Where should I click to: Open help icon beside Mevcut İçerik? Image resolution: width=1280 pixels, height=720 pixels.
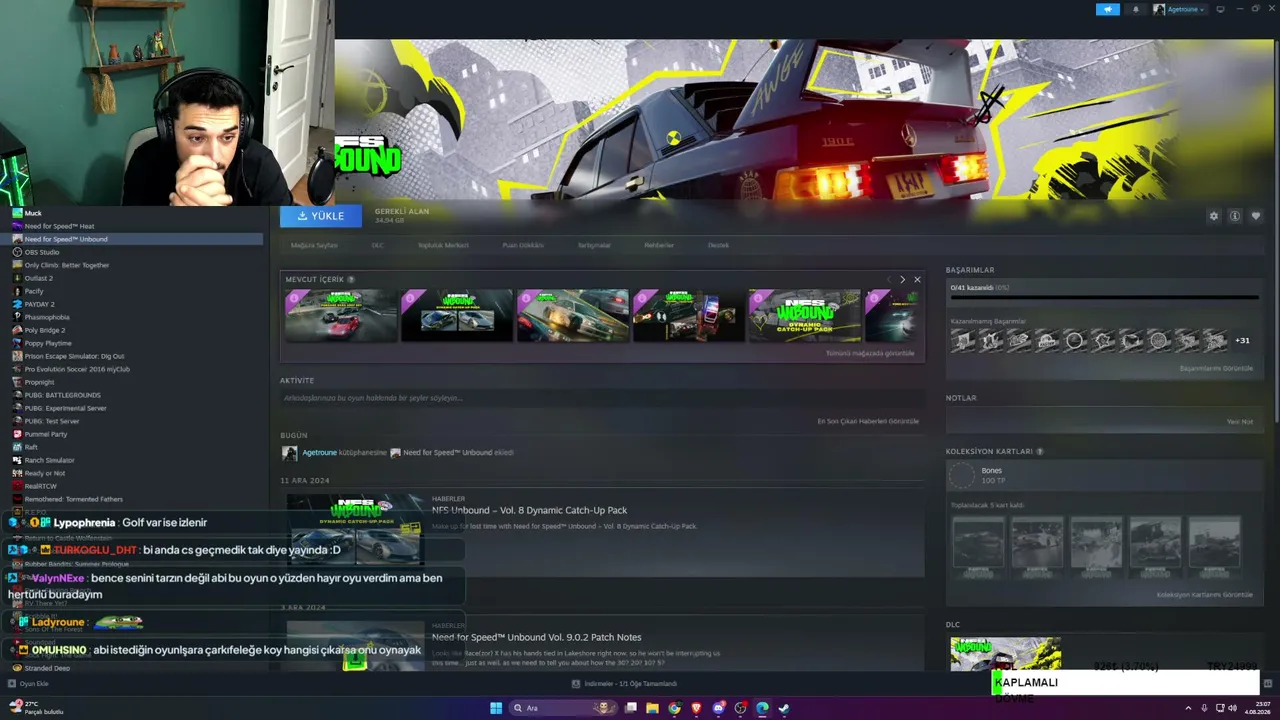point(351,279)
